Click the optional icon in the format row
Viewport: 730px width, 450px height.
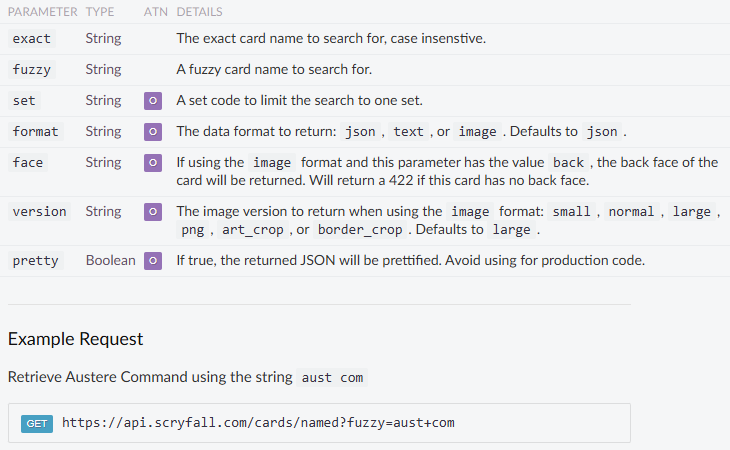[x=153, y=132]
